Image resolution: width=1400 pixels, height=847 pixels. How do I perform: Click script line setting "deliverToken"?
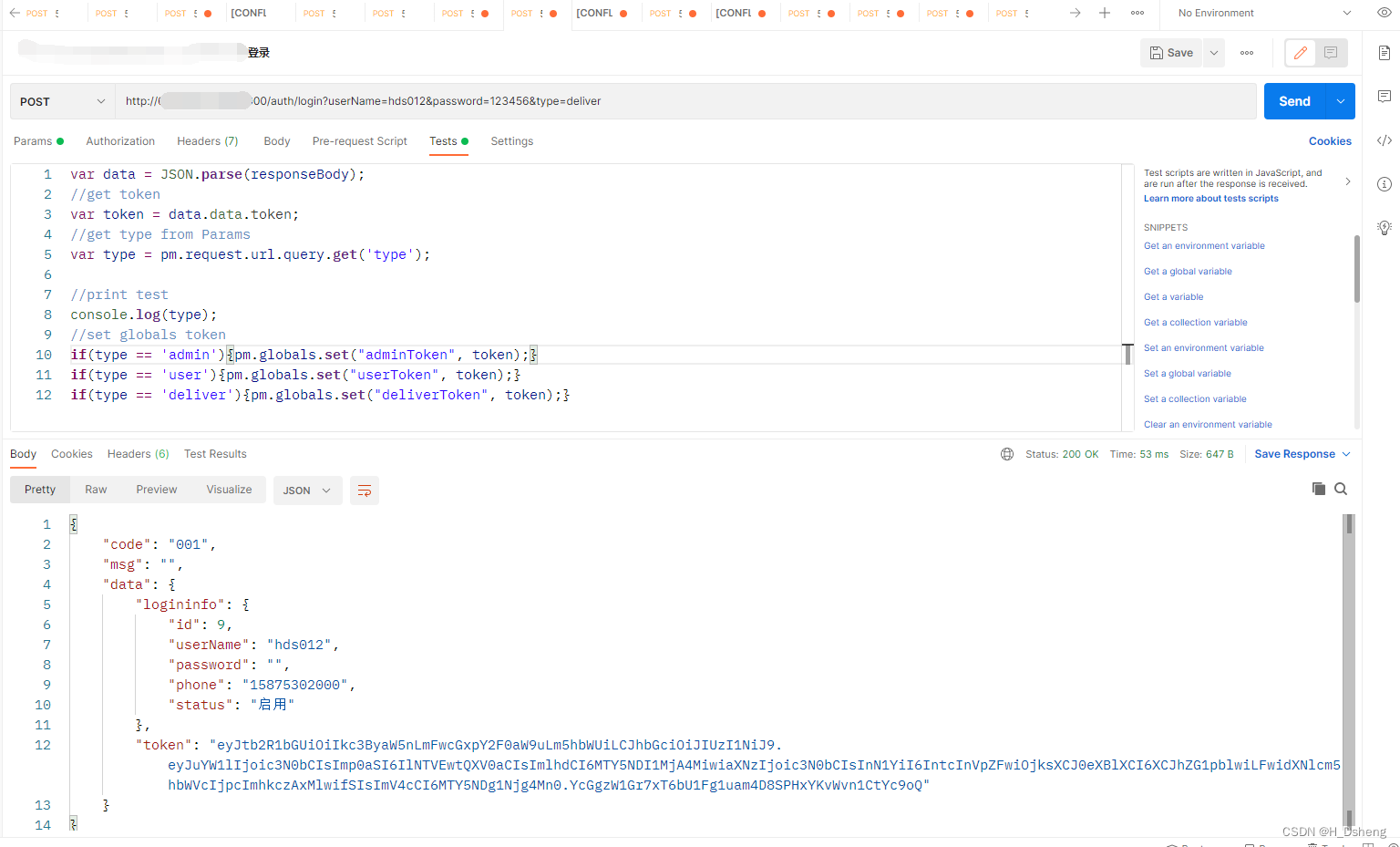[320, 395]
